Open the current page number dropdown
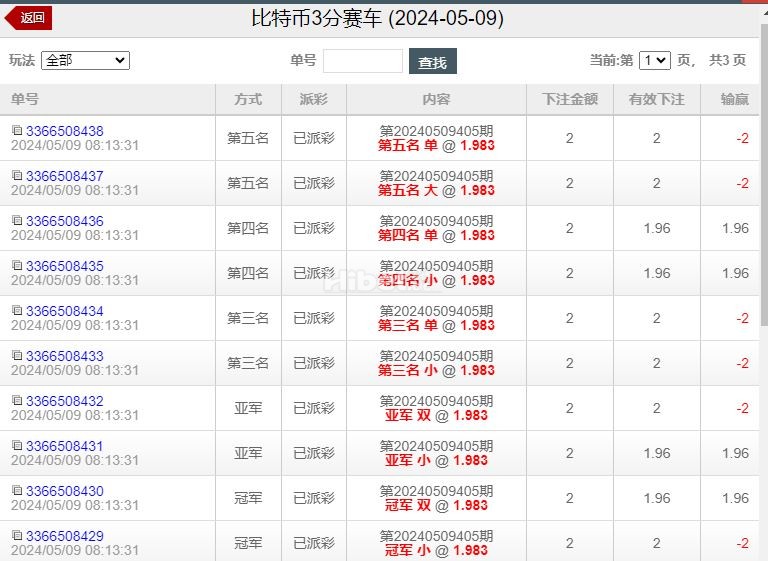 (x=654, y=60)
